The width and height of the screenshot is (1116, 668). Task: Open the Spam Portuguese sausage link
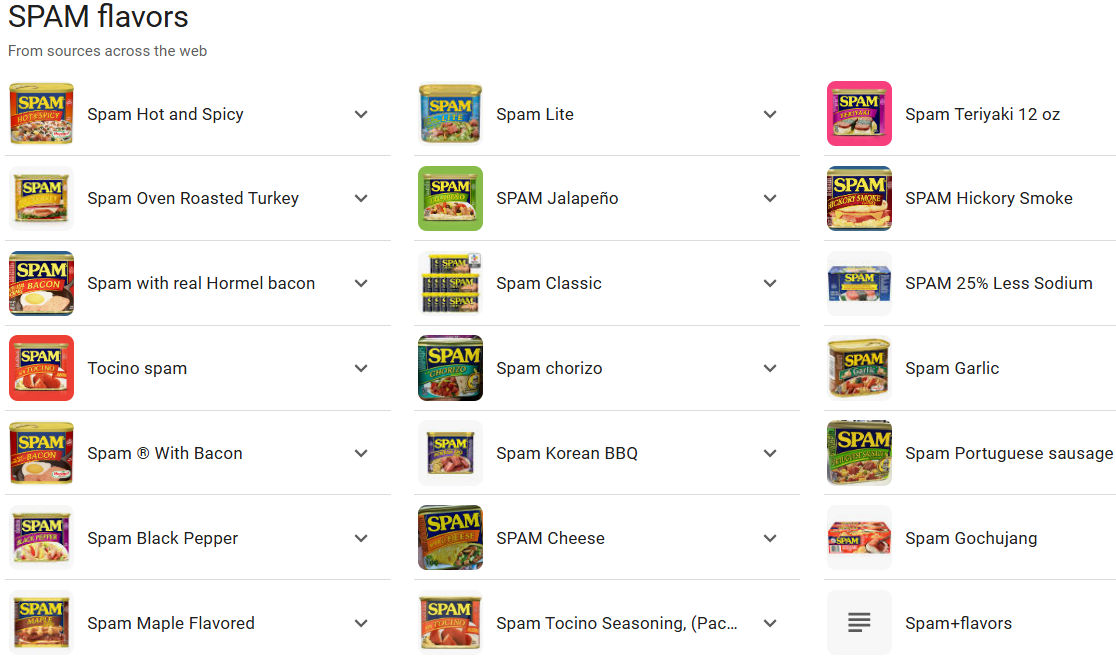point(1008,453)
